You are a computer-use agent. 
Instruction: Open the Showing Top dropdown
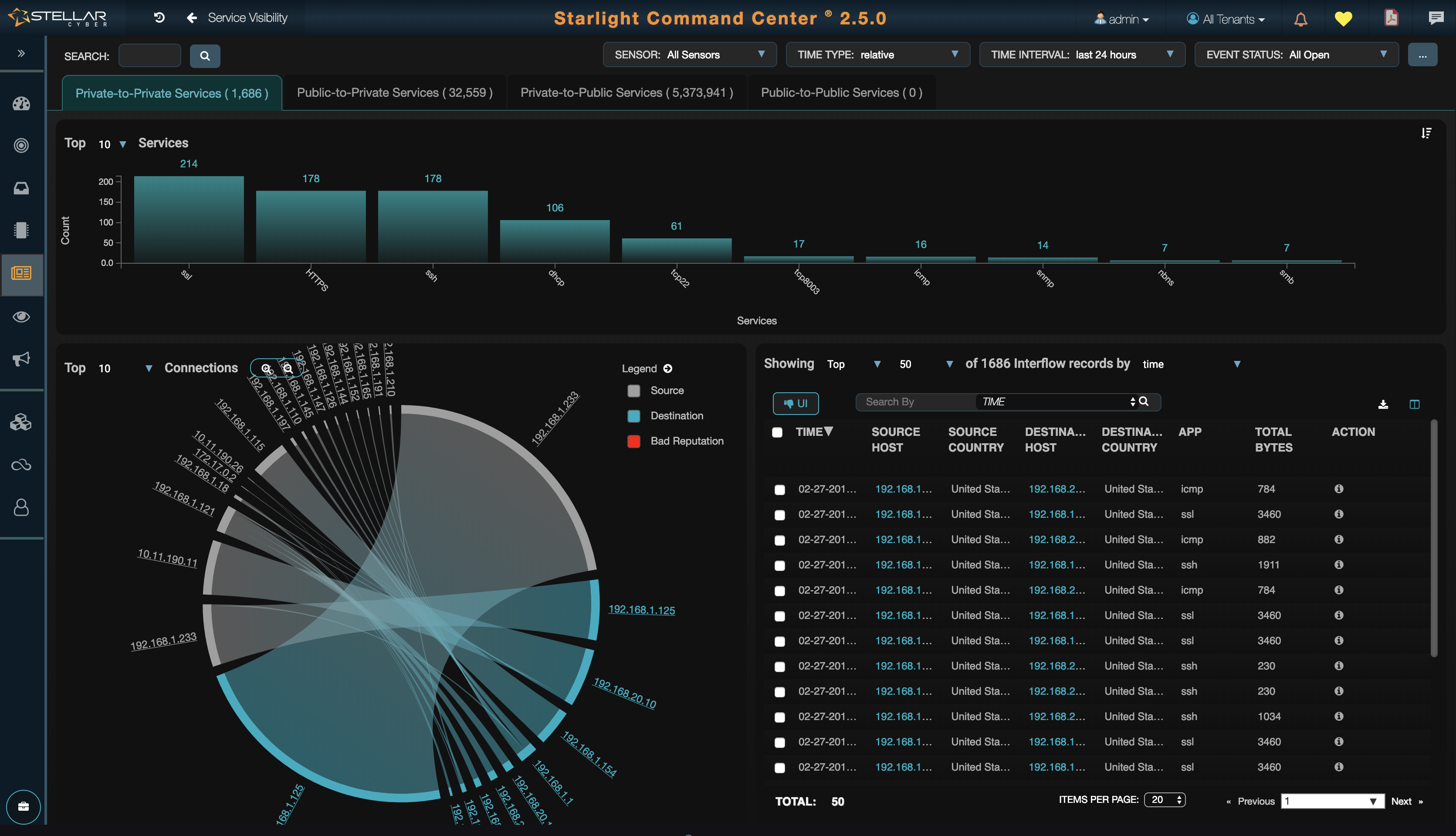point(854,364)
